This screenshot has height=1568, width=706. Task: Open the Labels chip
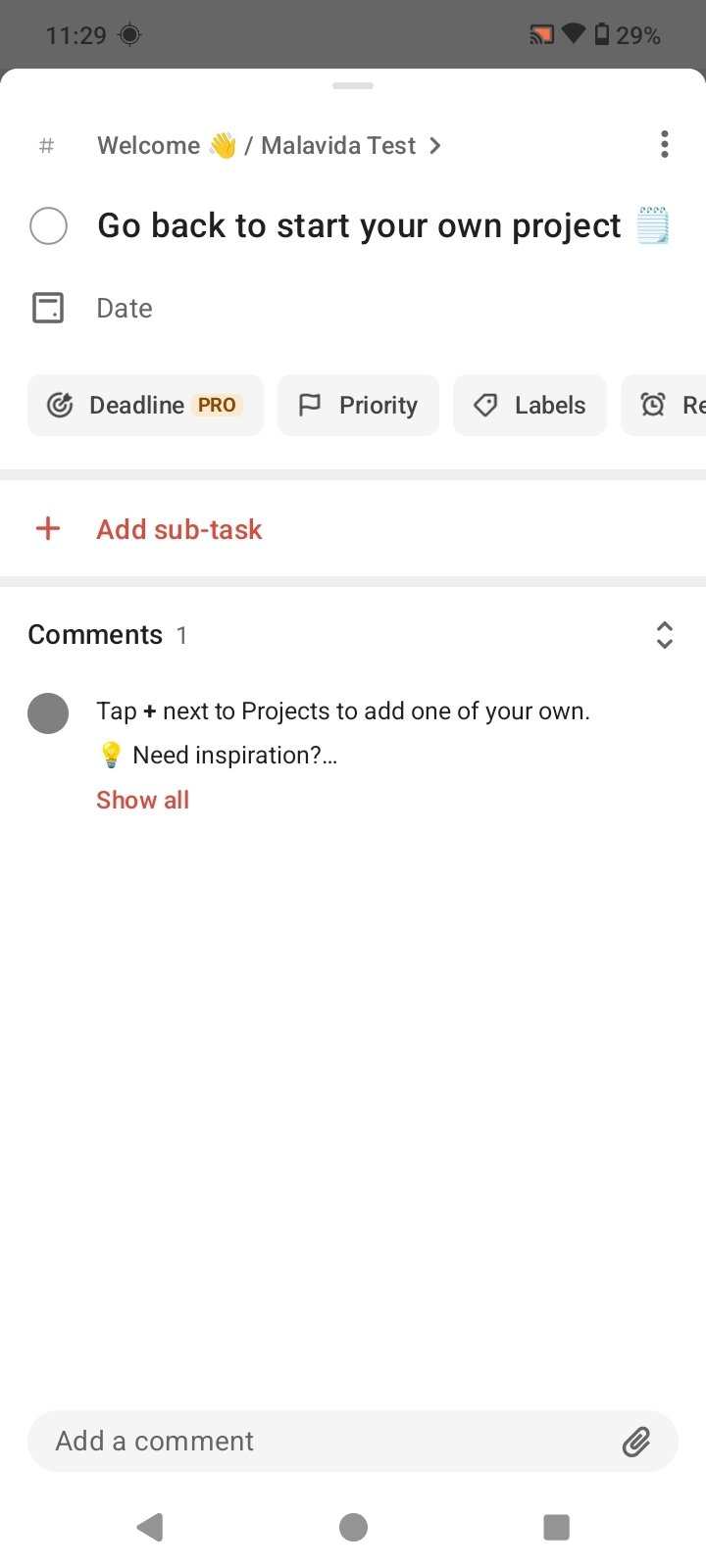pyautogui.click(x=529, y=405)
